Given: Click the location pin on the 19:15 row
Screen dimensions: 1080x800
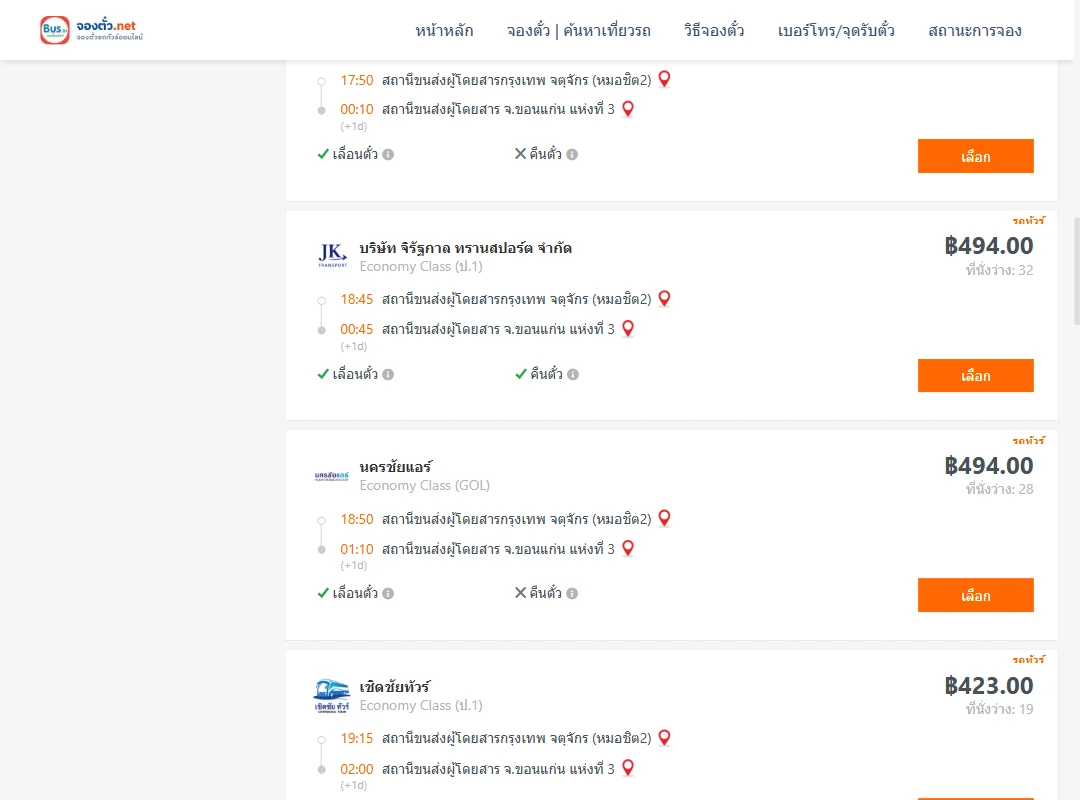Looking at the screenshot, I should tap(665, 738).
